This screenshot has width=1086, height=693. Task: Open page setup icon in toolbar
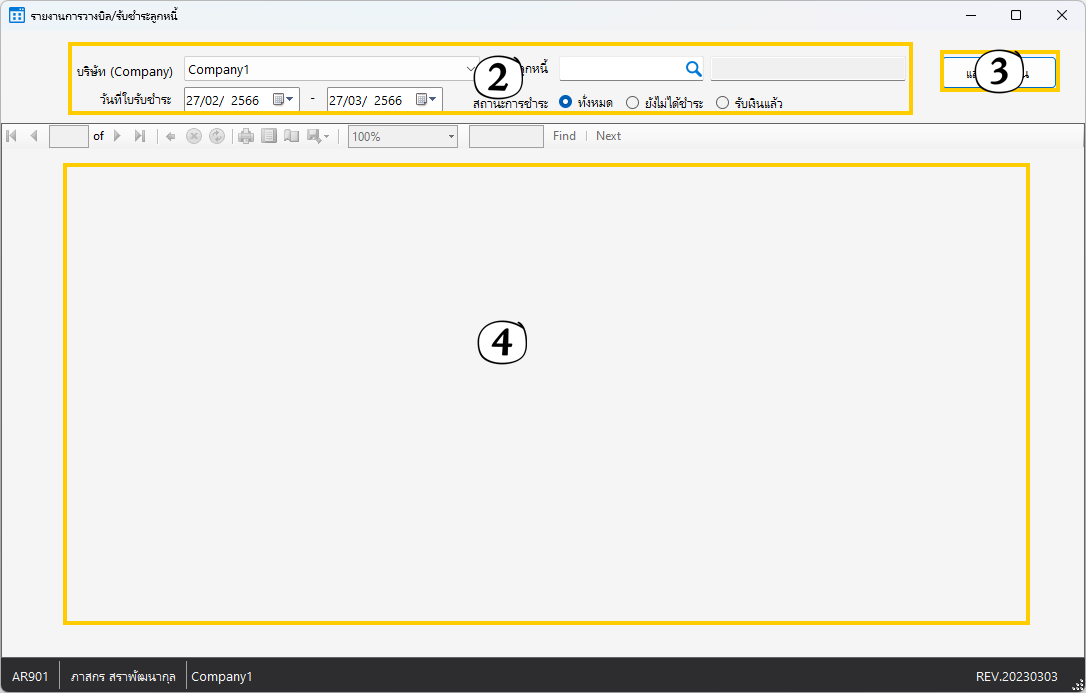pos(291,136)
